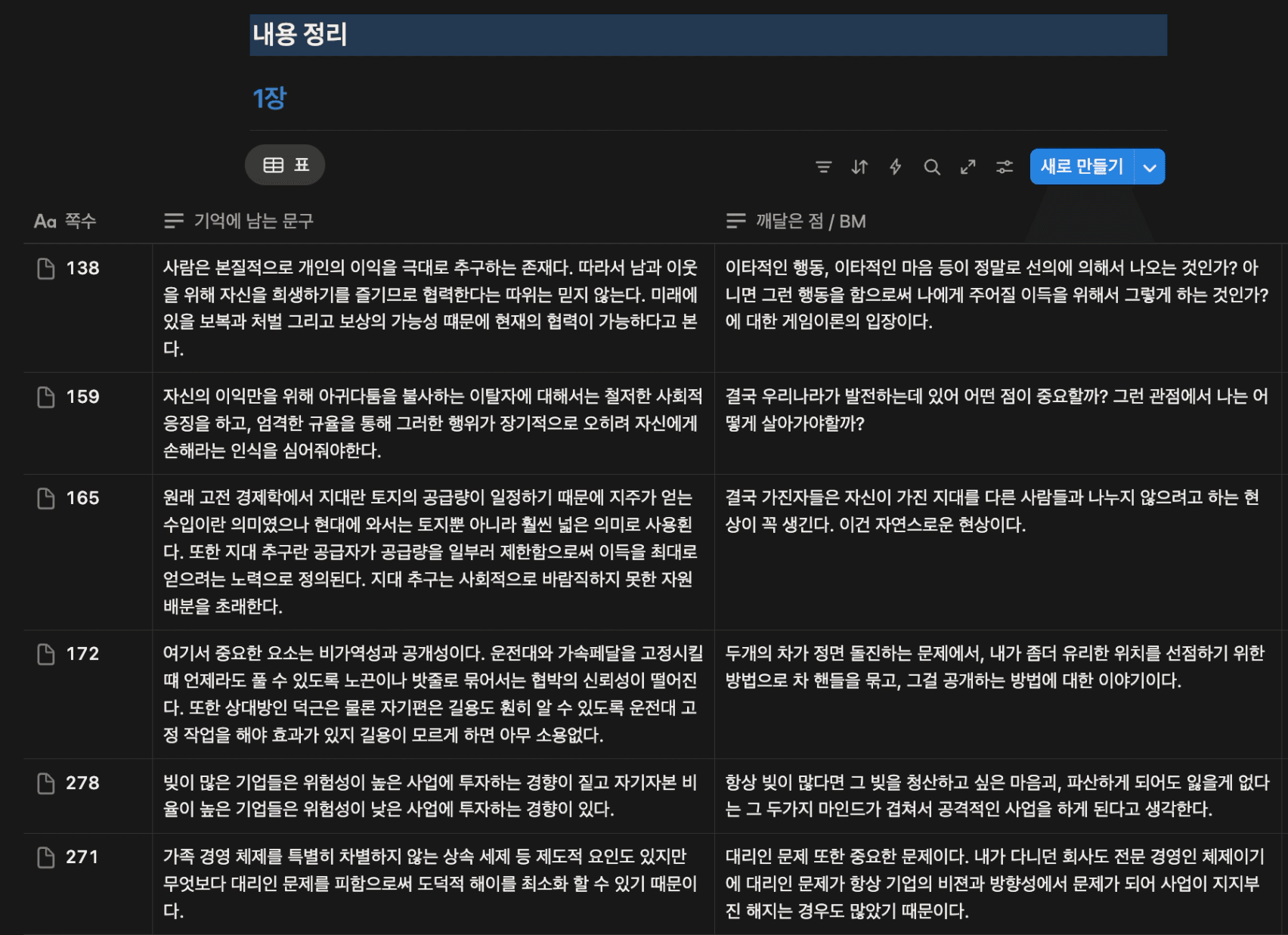Open view settings sliders icon
Image resolution: width=1288 pixels, height=935 pixels.
[1005, 167]
